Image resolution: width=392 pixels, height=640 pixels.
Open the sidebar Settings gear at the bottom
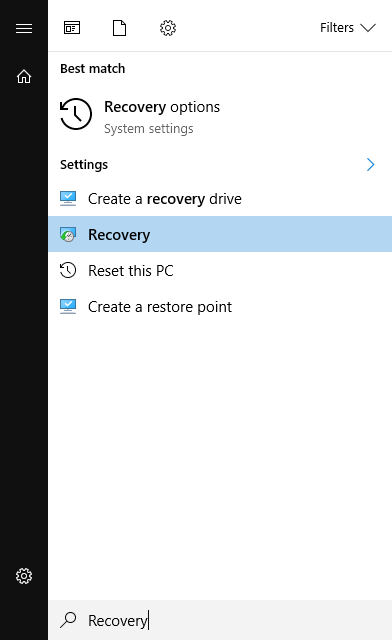point(24,576)
